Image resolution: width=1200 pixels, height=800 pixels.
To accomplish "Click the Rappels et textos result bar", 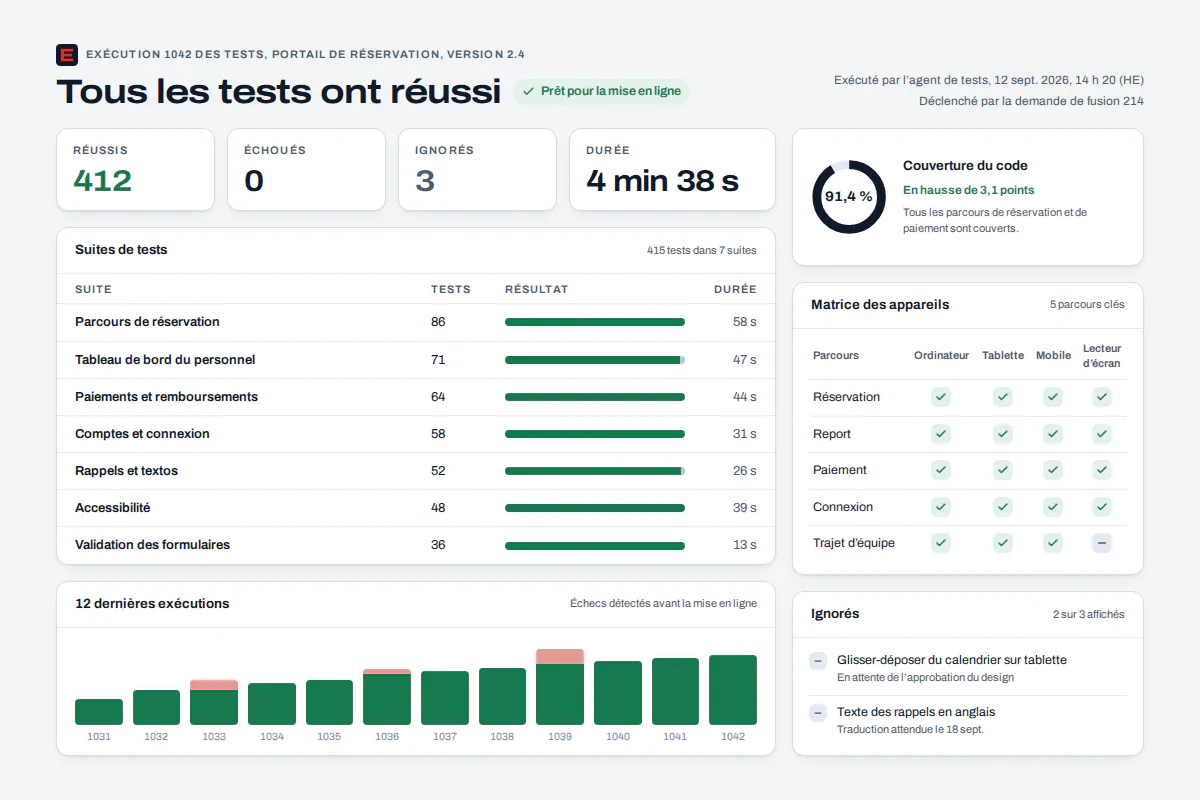I will pos(595,471).
